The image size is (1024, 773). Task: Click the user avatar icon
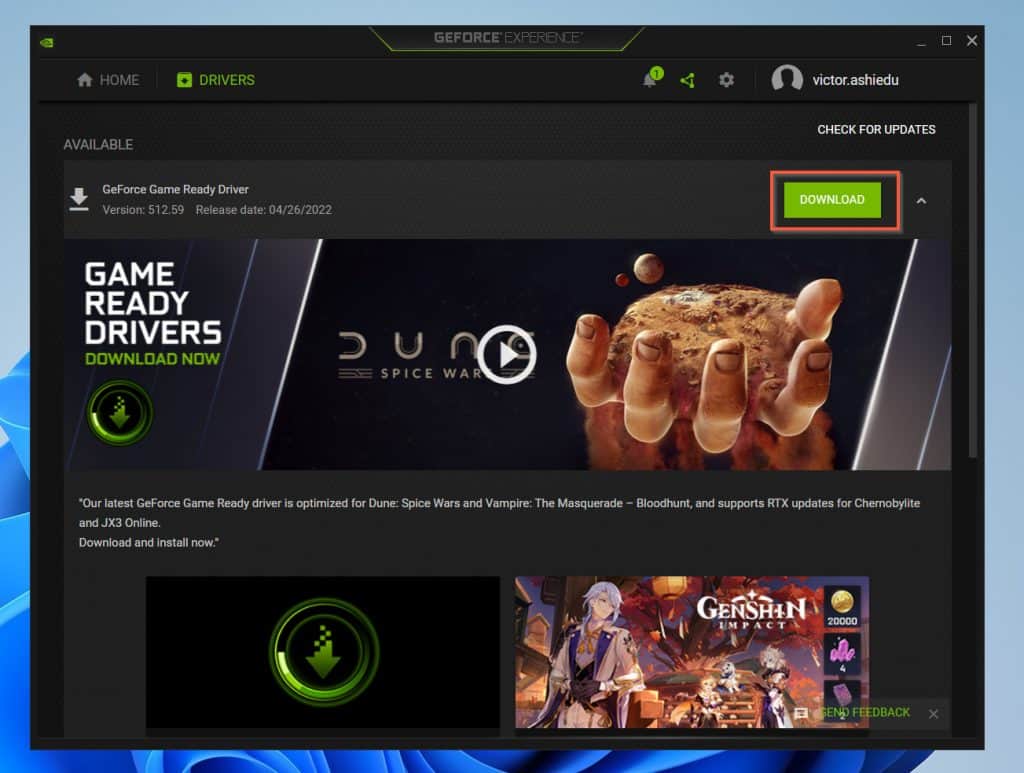click(787, 79)
